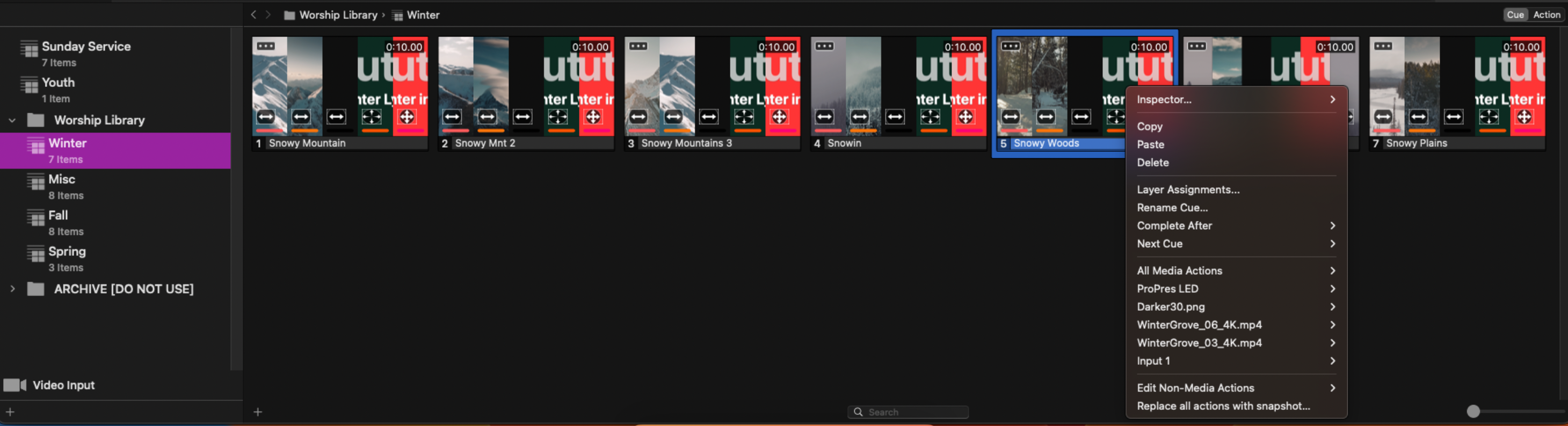The width and height of the screenshot is (1568, 426).
Task: Click the Search field
Action: (x=908, y=412)
